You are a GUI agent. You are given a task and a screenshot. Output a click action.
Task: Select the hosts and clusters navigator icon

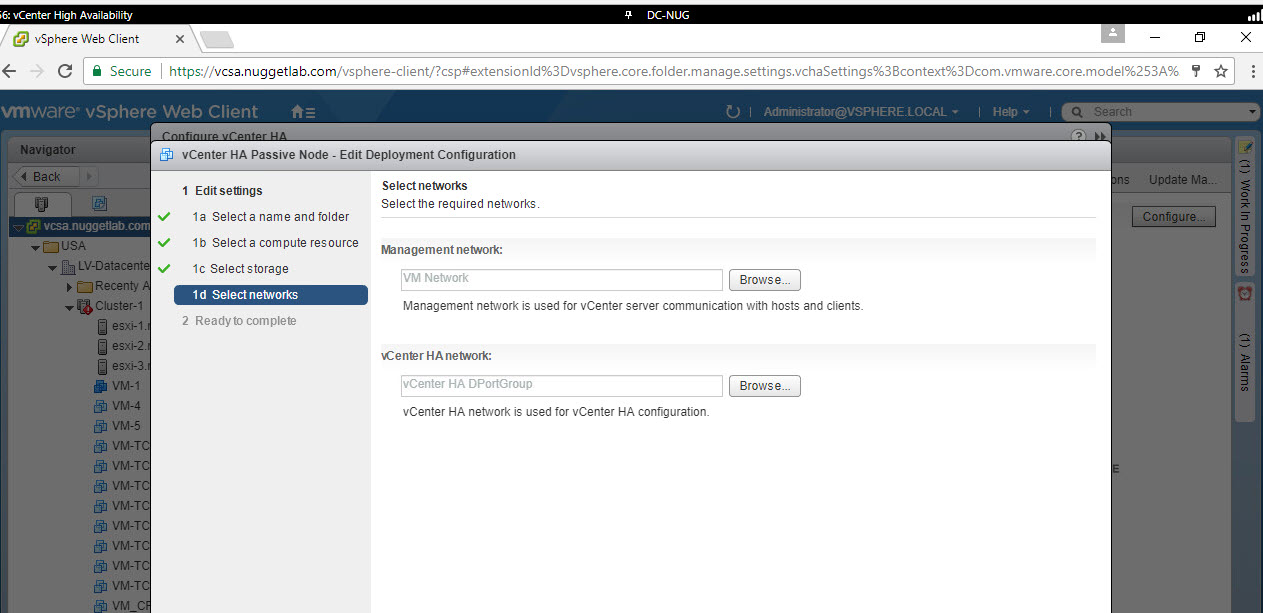click(41, 202)
